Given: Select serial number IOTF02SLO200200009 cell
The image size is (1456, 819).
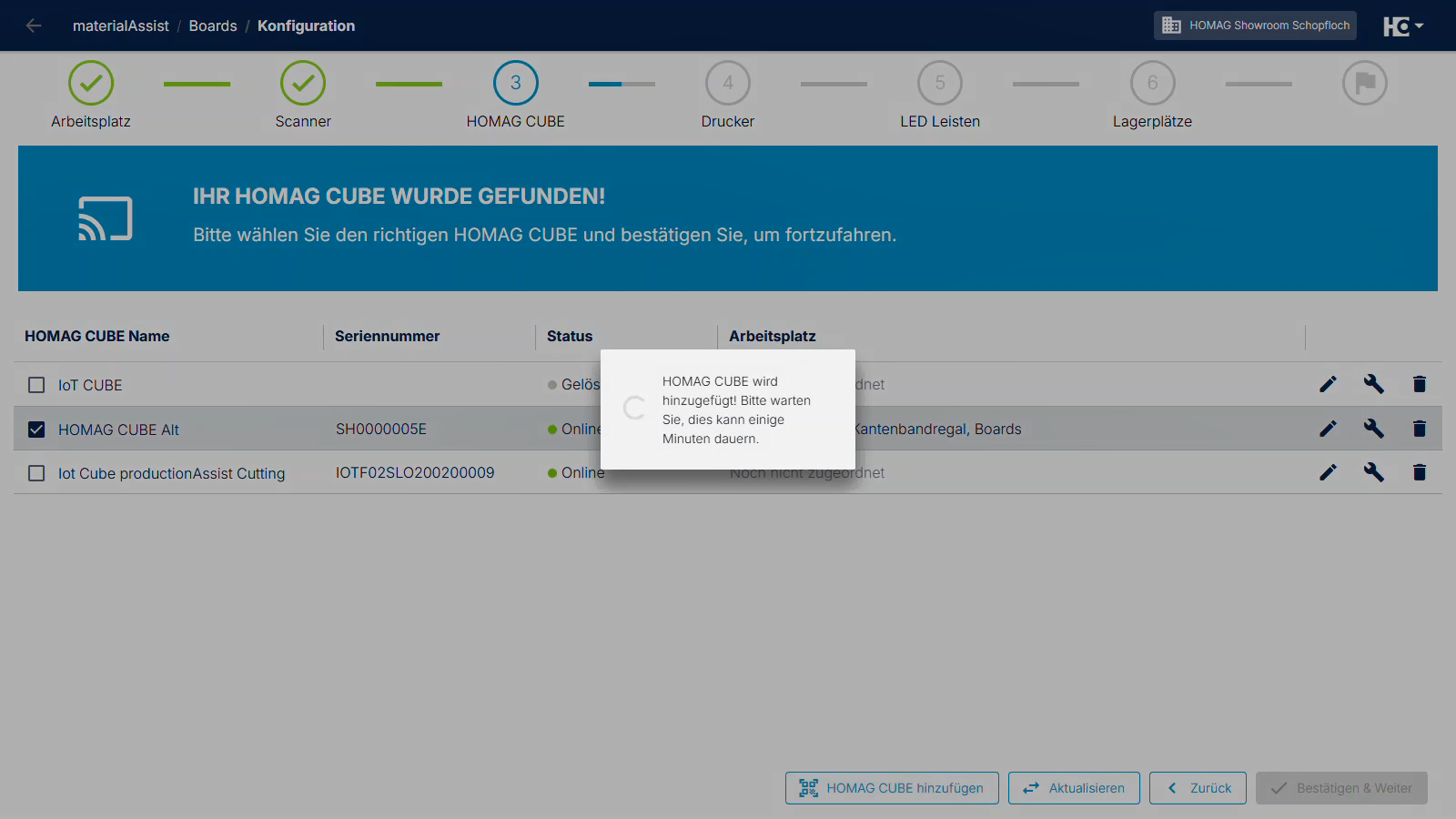Looking at the screenshot, I should [x=415, y=472].
